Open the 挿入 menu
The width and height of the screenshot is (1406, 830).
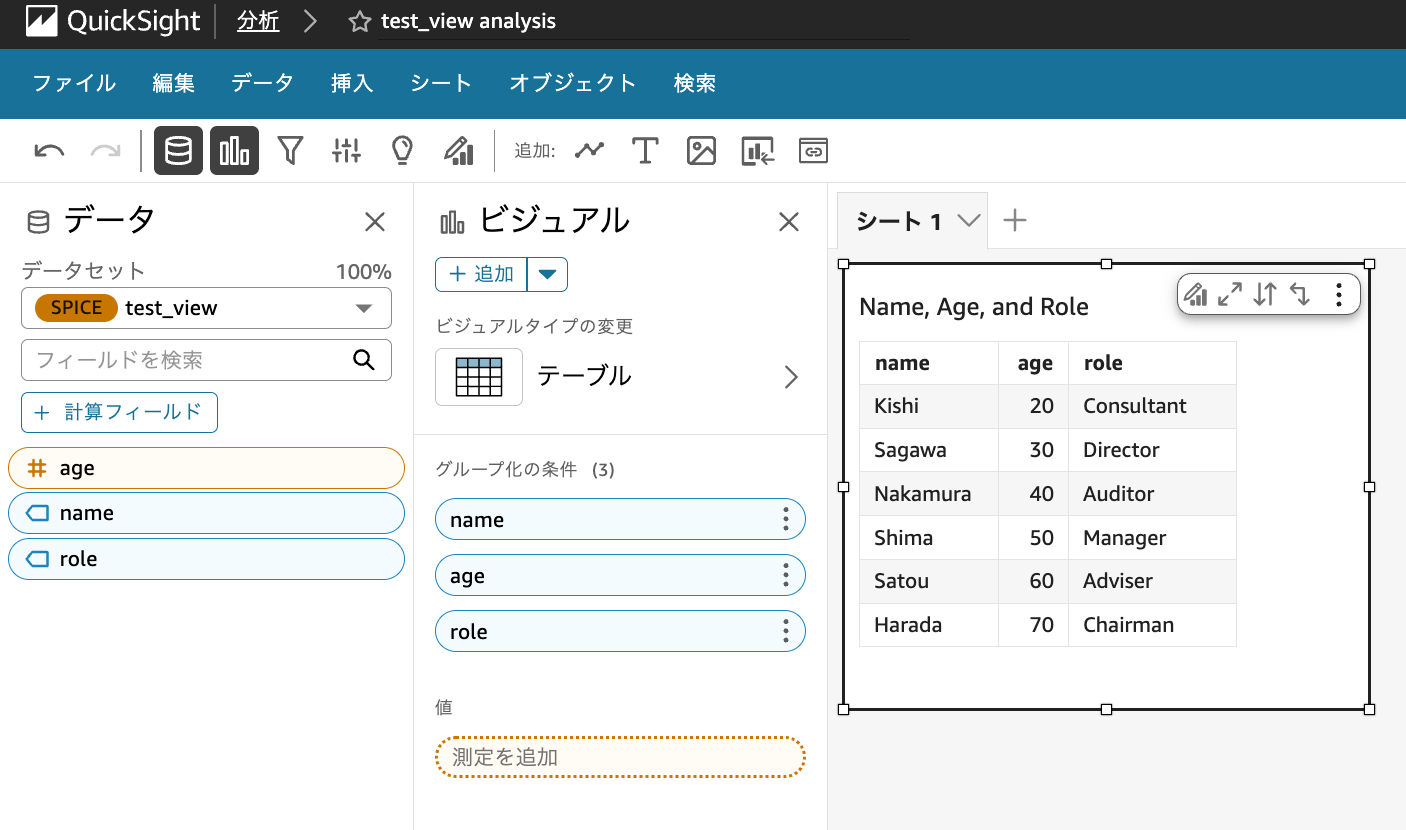[352, 83]
